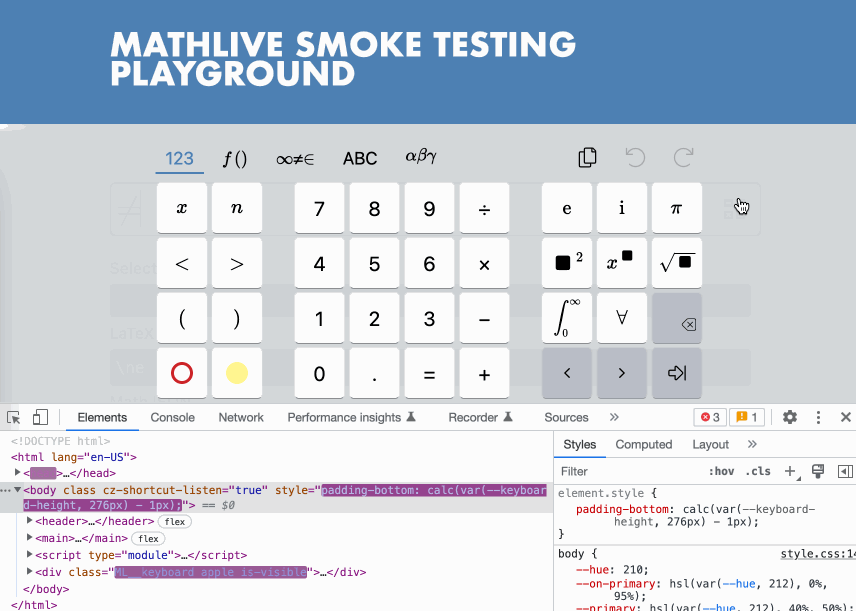Tap the backspace delete key

(676, 318)
